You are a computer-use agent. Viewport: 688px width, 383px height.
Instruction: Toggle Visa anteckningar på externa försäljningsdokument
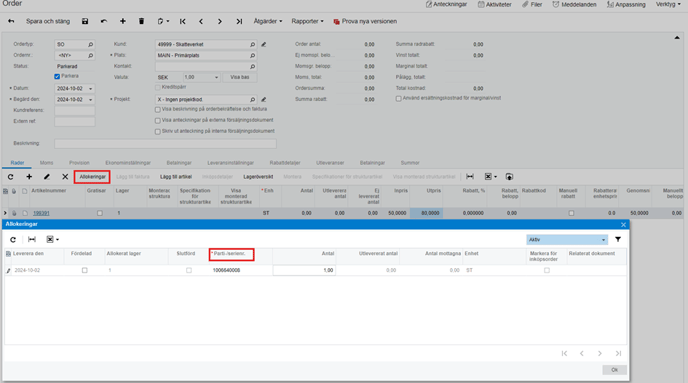[x=158, y=121]
